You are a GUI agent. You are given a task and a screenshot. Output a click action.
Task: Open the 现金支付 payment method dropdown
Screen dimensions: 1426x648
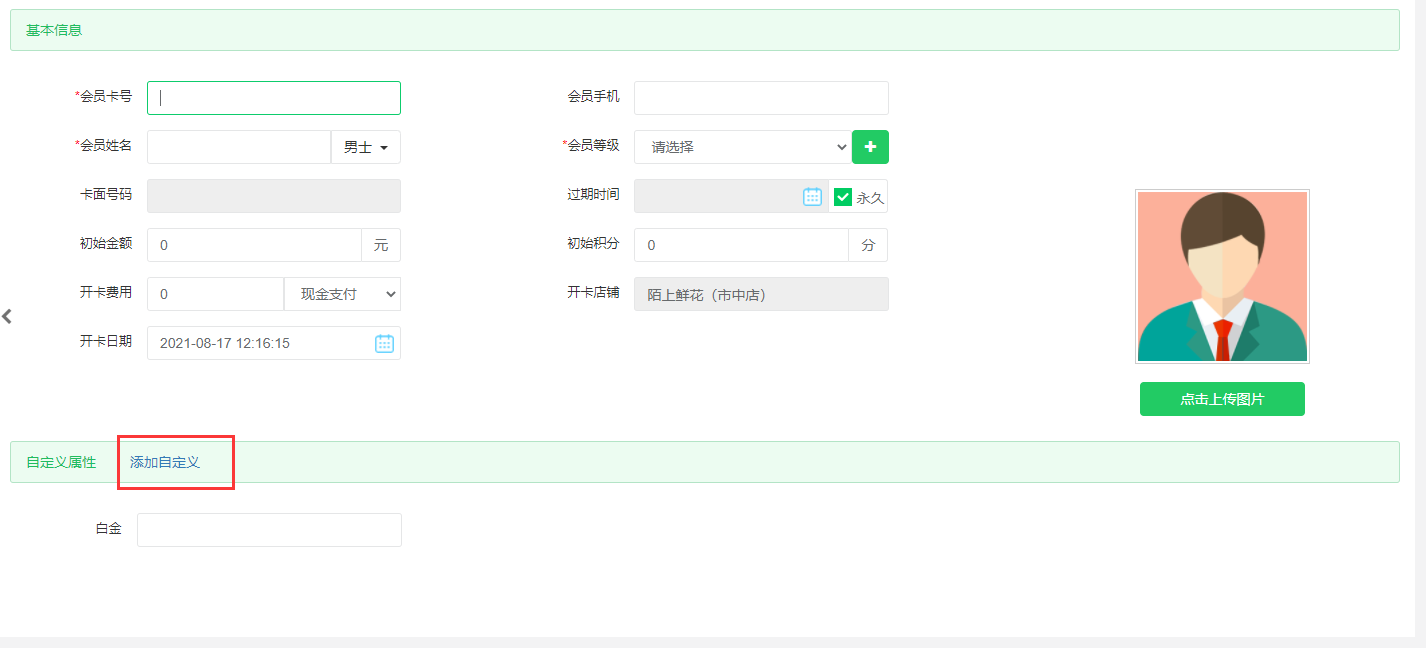342,294
